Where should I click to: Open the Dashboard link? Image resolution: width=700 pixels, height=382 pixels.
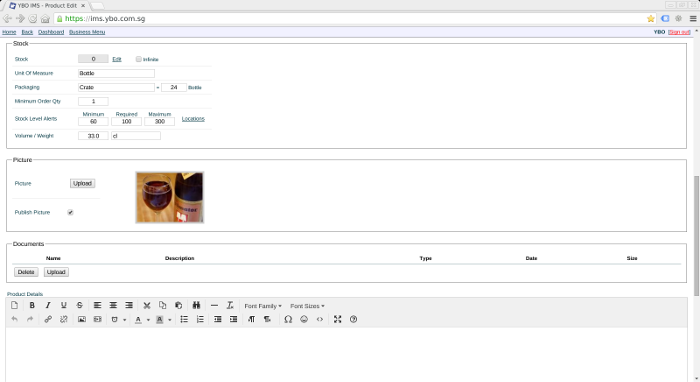(x=51, y=32)
